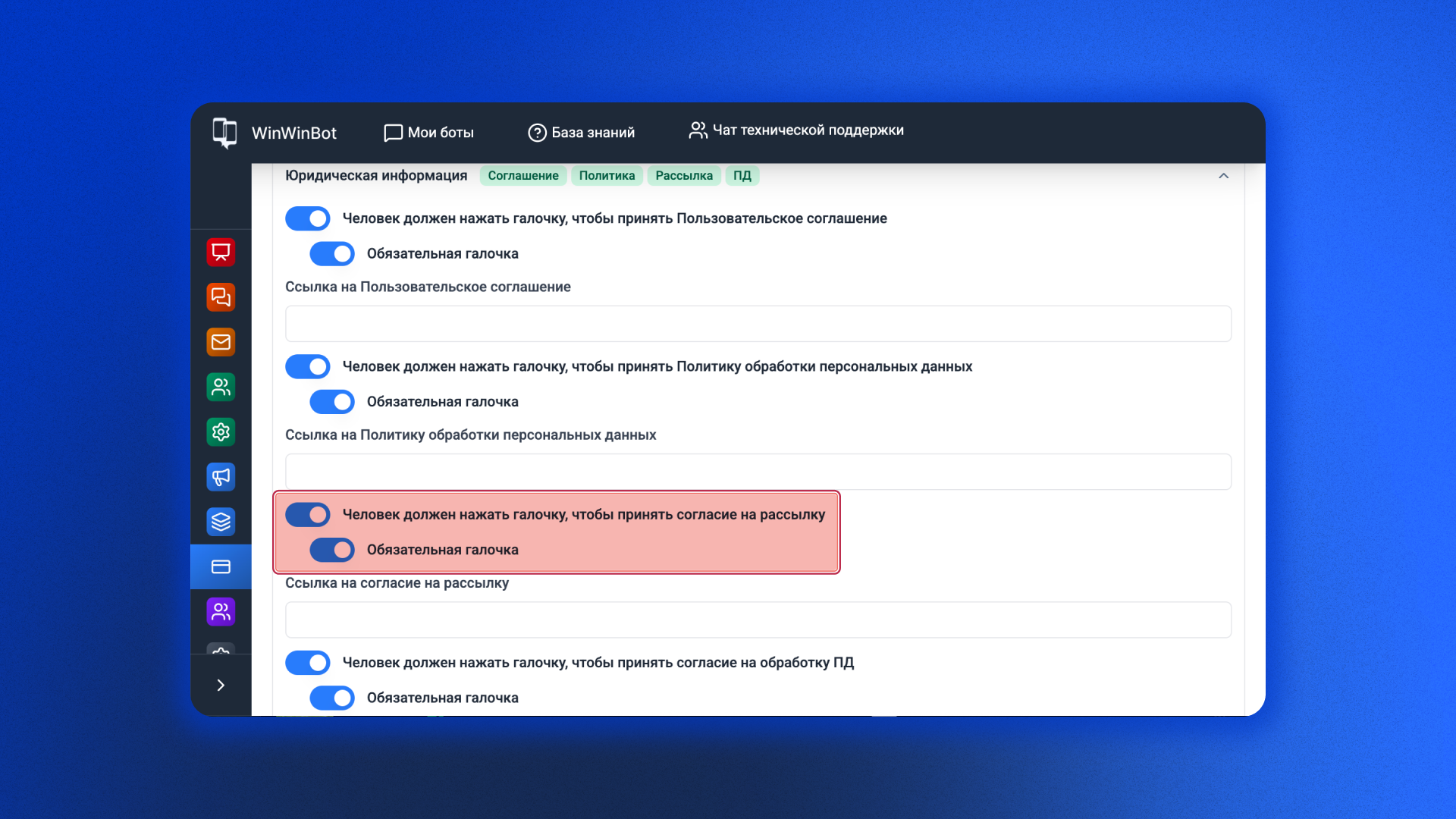Open База знаний menu item
The height and width of the screenshot is (819, 1456).
[x=582, y=133]
